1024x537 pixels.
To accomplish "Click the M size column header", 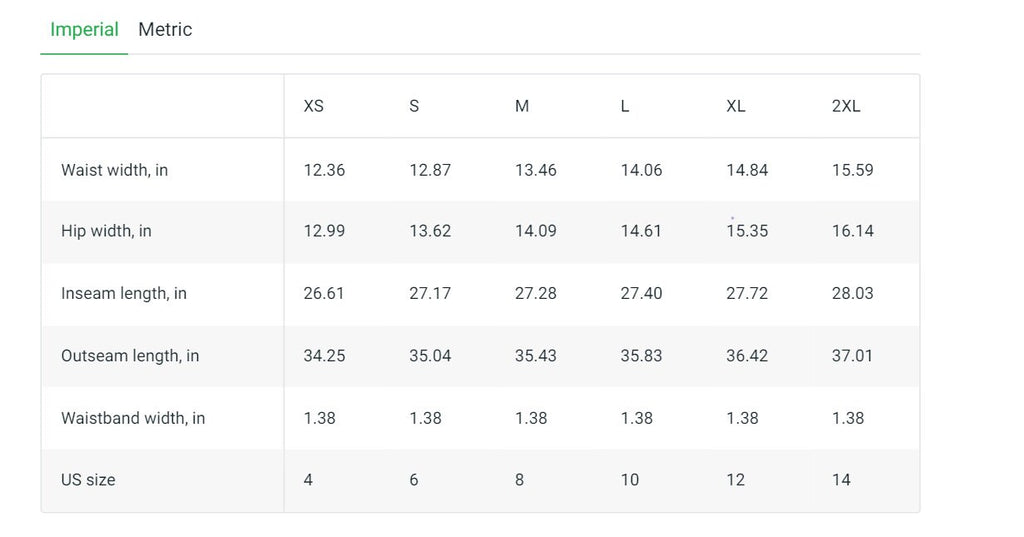I will [522, 106].
